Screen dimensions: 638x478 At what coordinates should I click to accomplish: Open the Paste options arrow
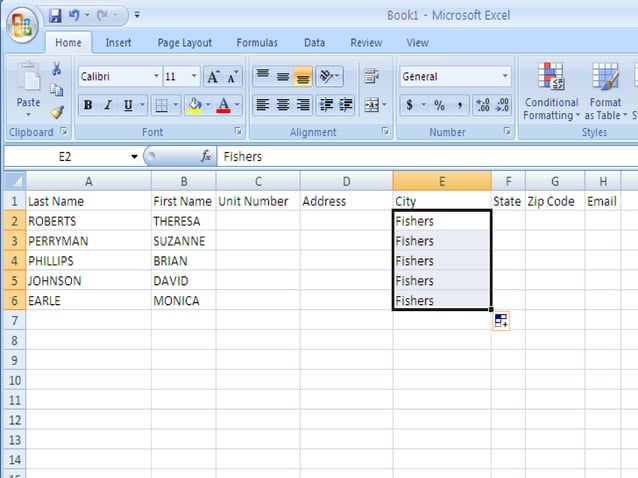click(28, 115)
